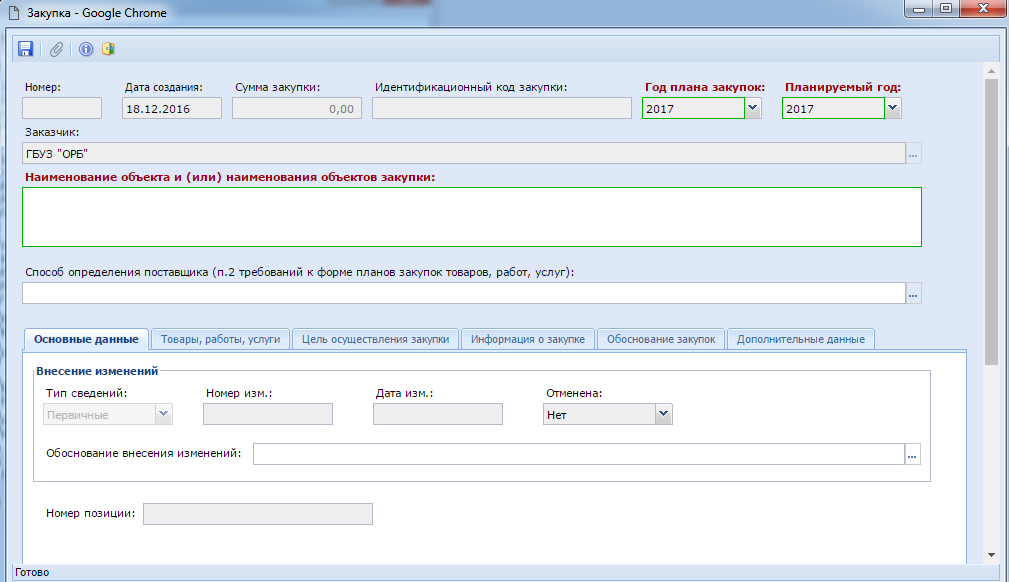Click the Наименование объекта закупки text area
Image resolution: width=1009 pixels, height=582 pixels.
tap(471, 216)
